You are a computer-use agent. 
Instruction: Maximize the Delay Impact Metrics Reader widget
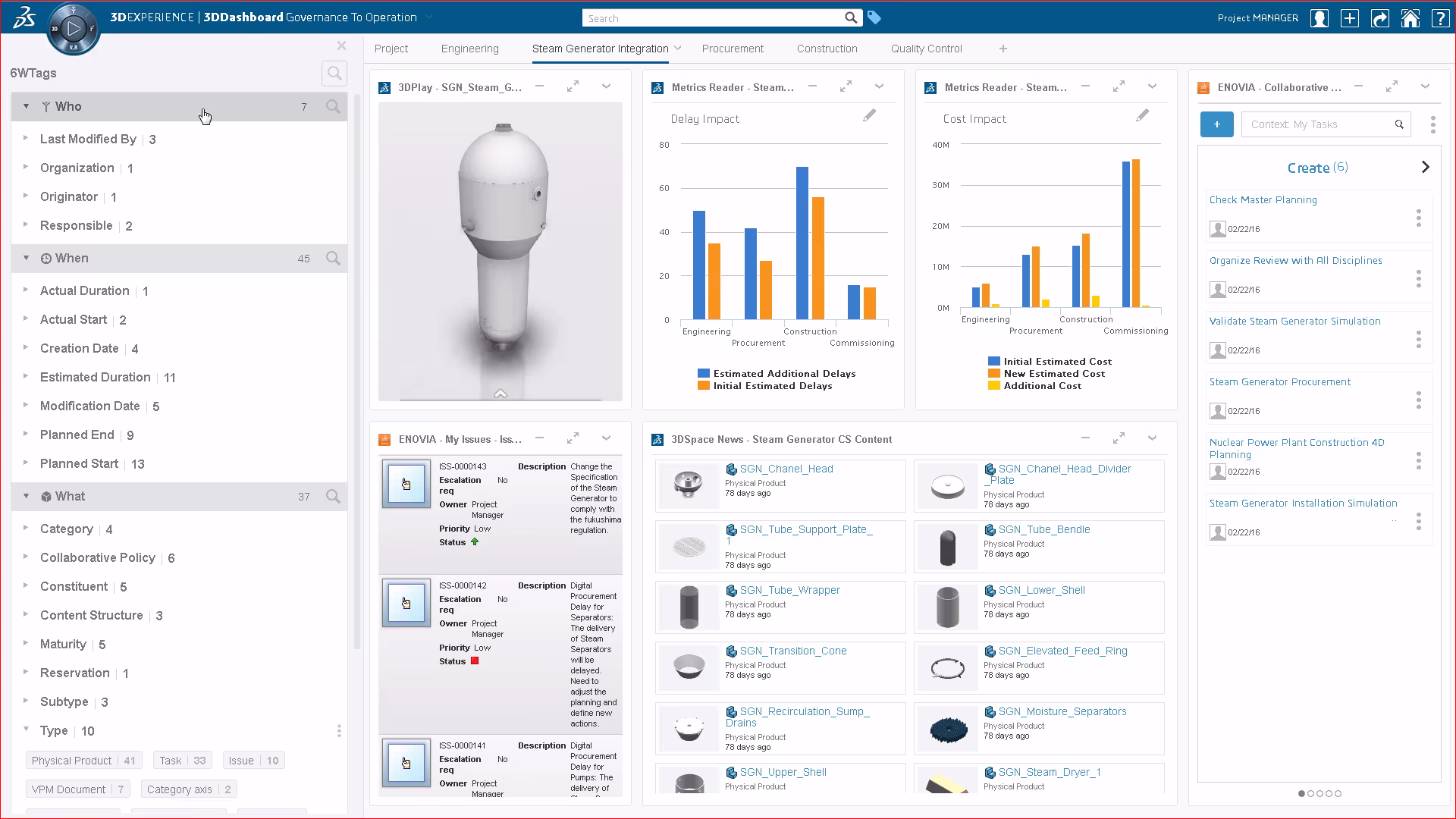pyautogui.click(x=846, y=87)
